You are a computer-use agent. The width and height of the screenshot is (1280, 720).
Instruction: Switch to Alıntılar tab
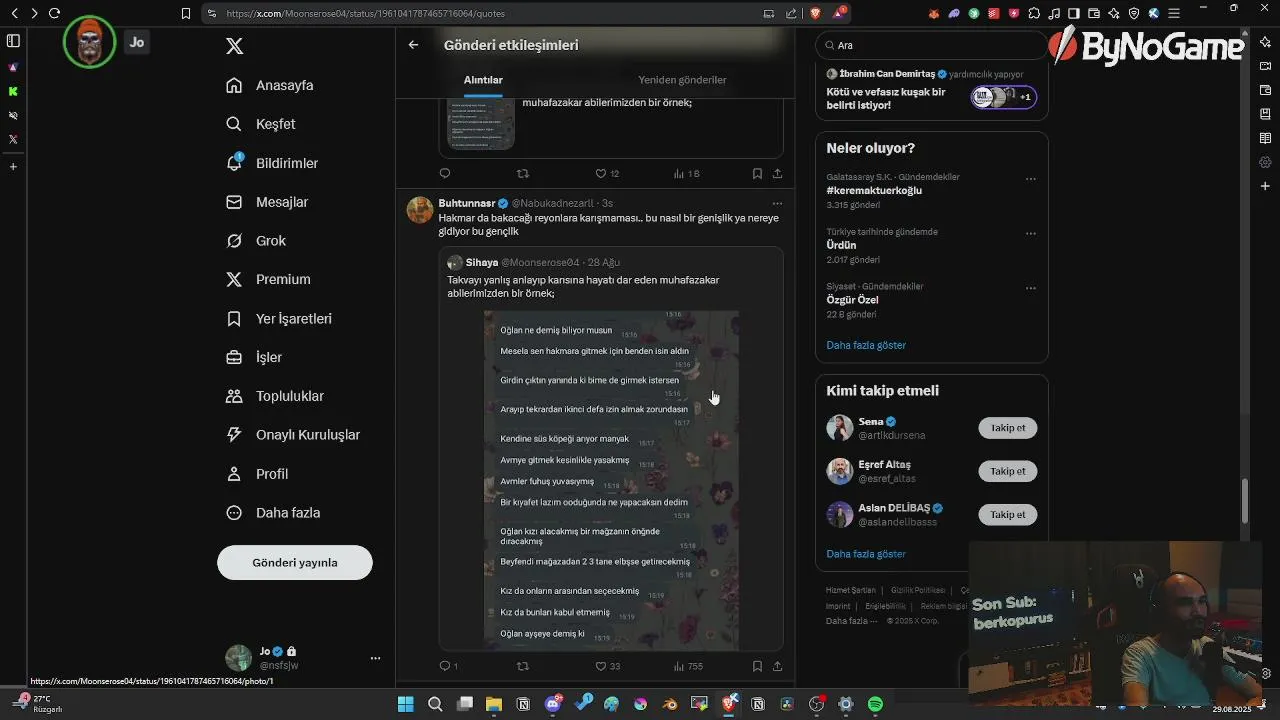pos(483,80)
